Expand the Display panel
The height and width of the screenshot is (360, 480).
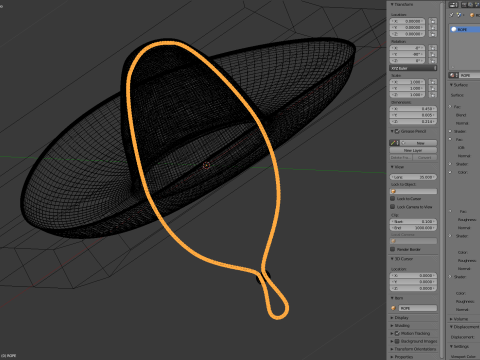coord(392,318)
